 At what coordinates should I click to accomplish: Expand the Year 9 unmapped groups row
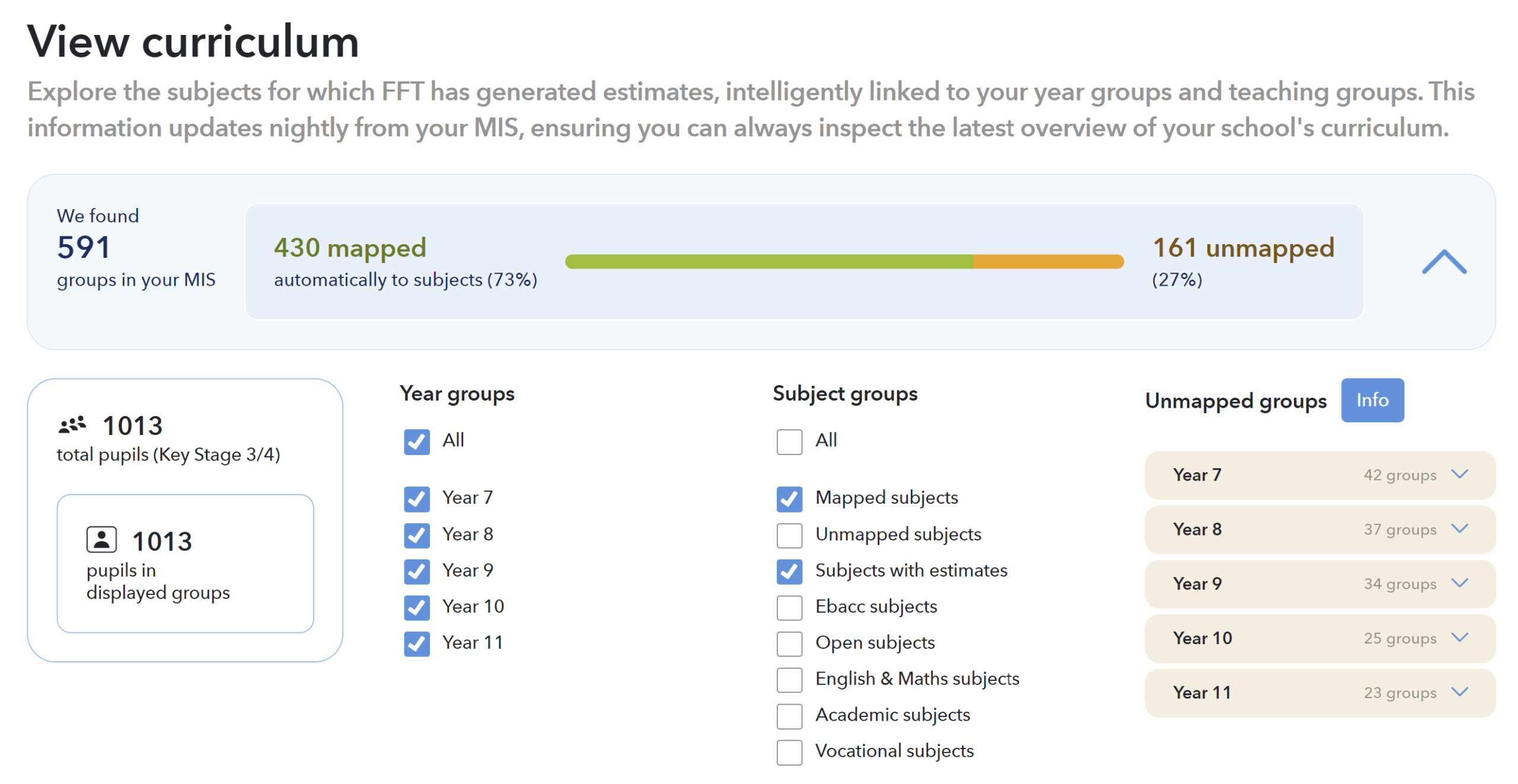click(x=1319, y=584)
